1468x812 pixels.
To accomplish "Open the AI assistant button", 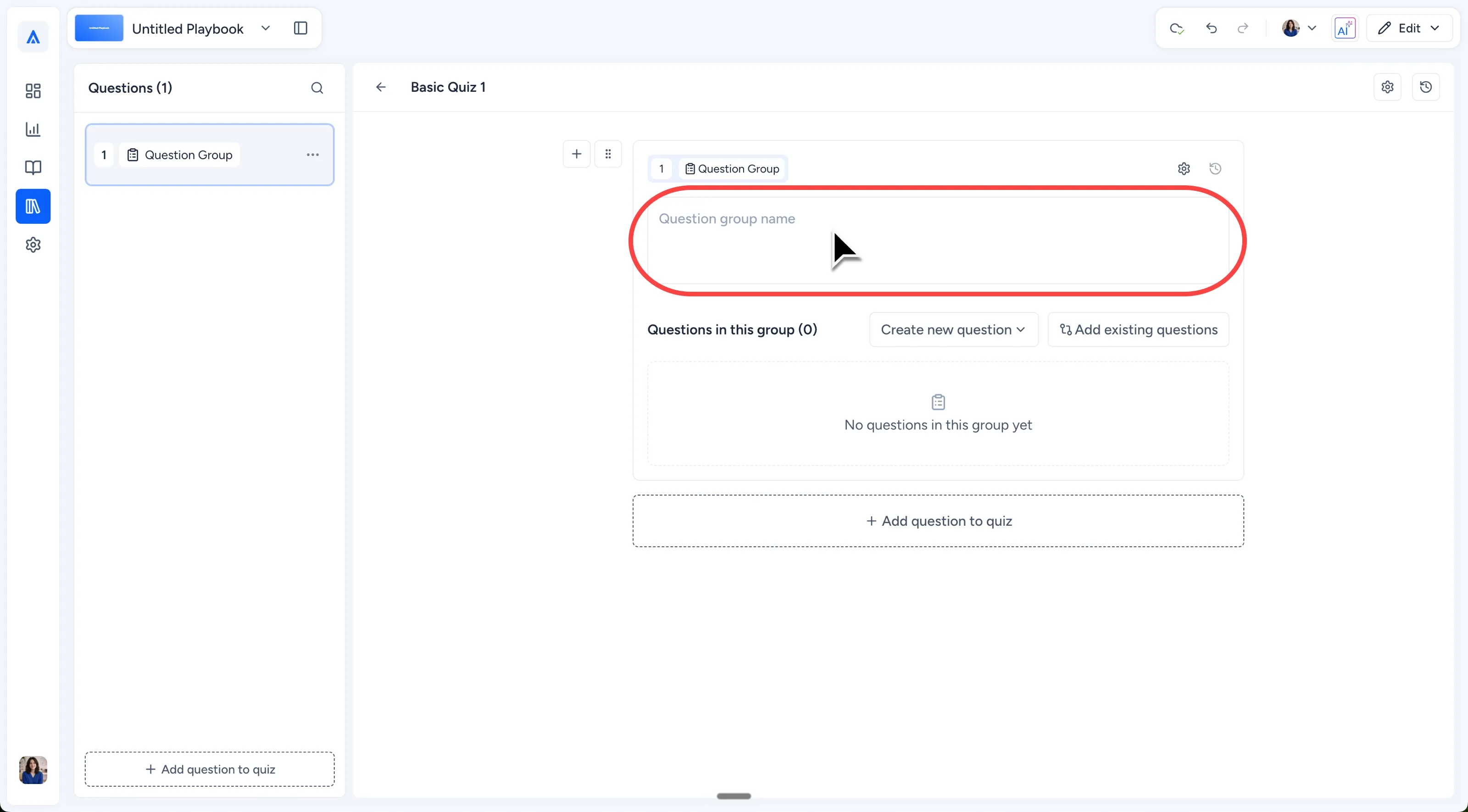I will pyautogui.click(x=1345, y=28).
